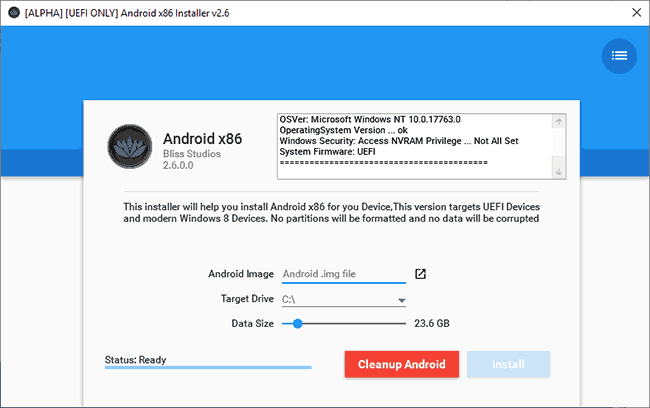Click the window title text
The image size is (650, 408).
[127, 13]
